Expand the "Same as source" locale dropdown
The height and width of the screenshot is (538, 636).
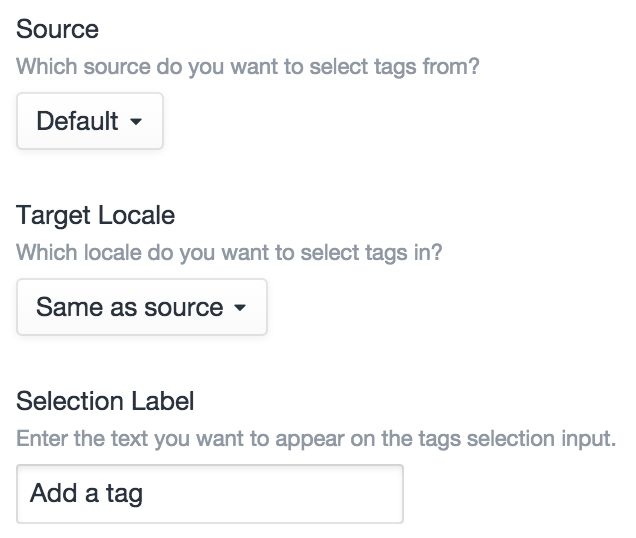(x=141, y=307)
